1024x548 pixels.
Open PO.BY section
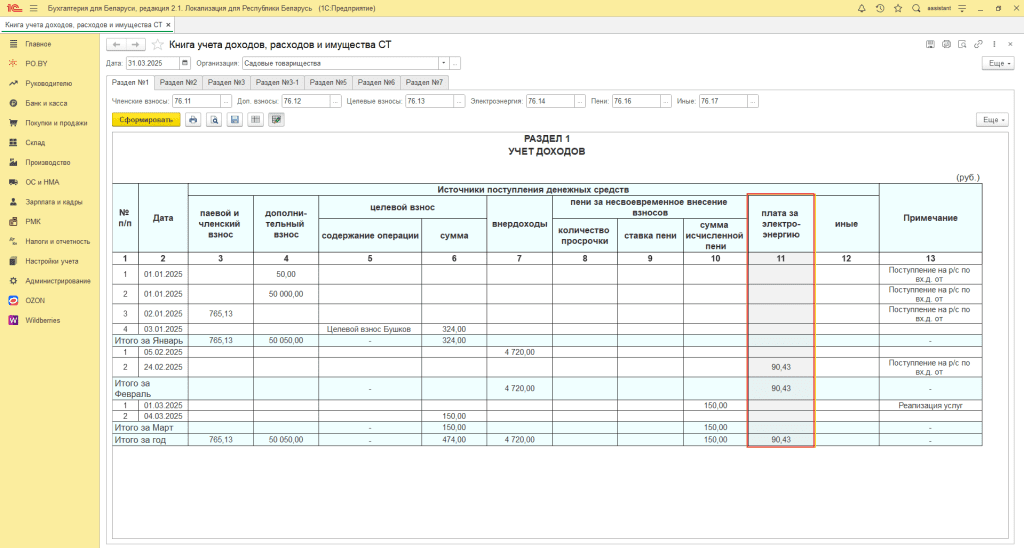coord(36,63)
